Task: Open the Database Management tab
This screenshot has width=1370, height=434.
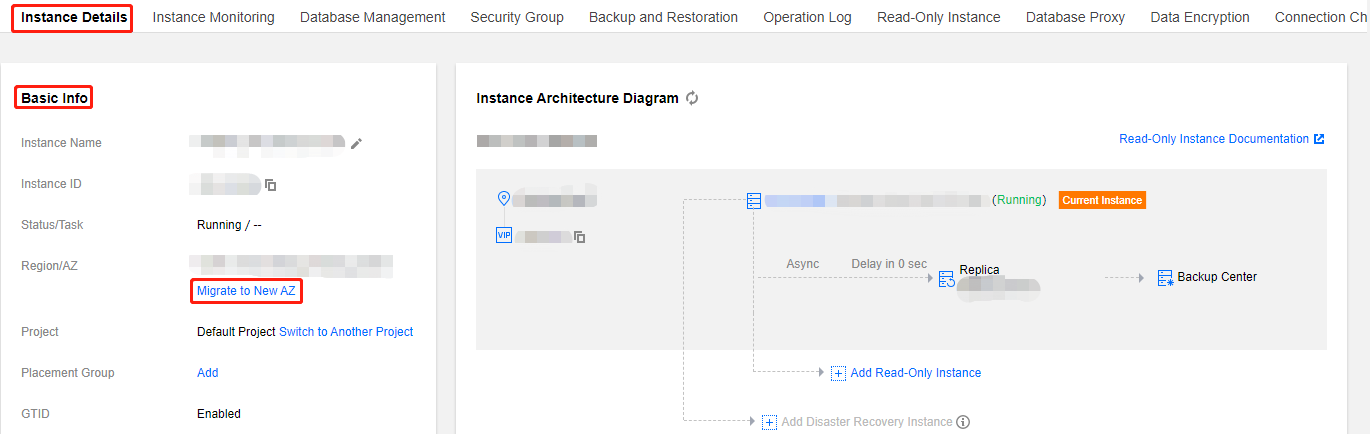Action: coord(372,17)
